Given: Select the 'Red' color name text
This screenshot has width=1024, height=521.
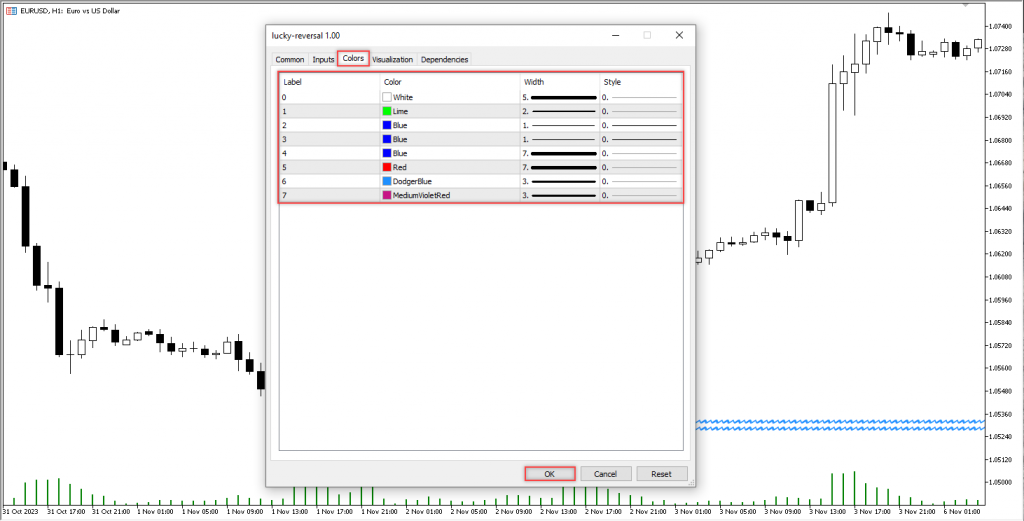Looking at the screenshot, I should pyautogui.click(x=400, y=167).
